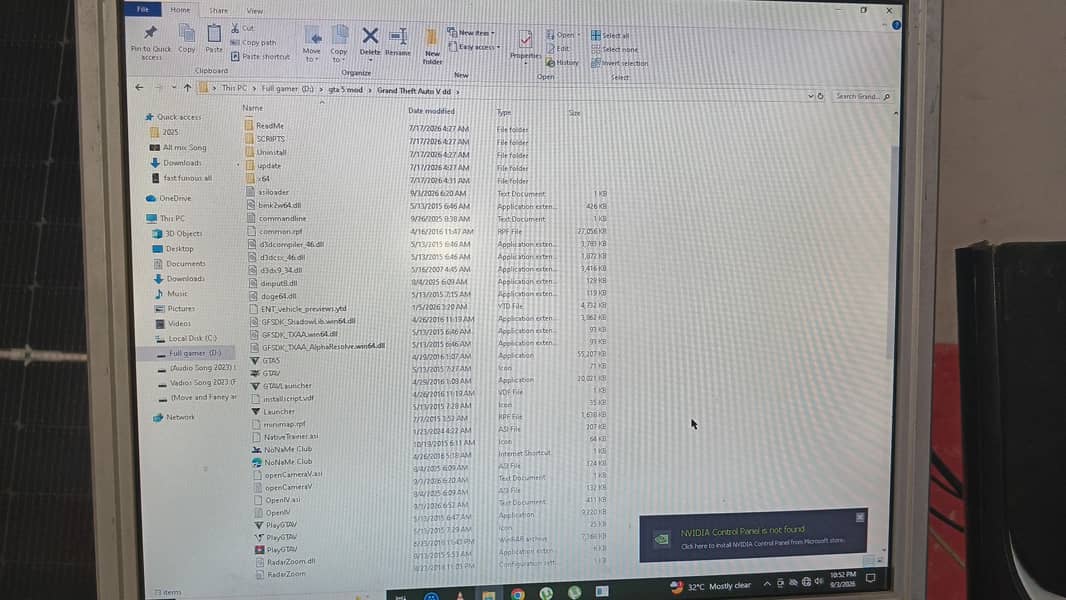Open All mix Song quick access

click(x=178, y=147)
